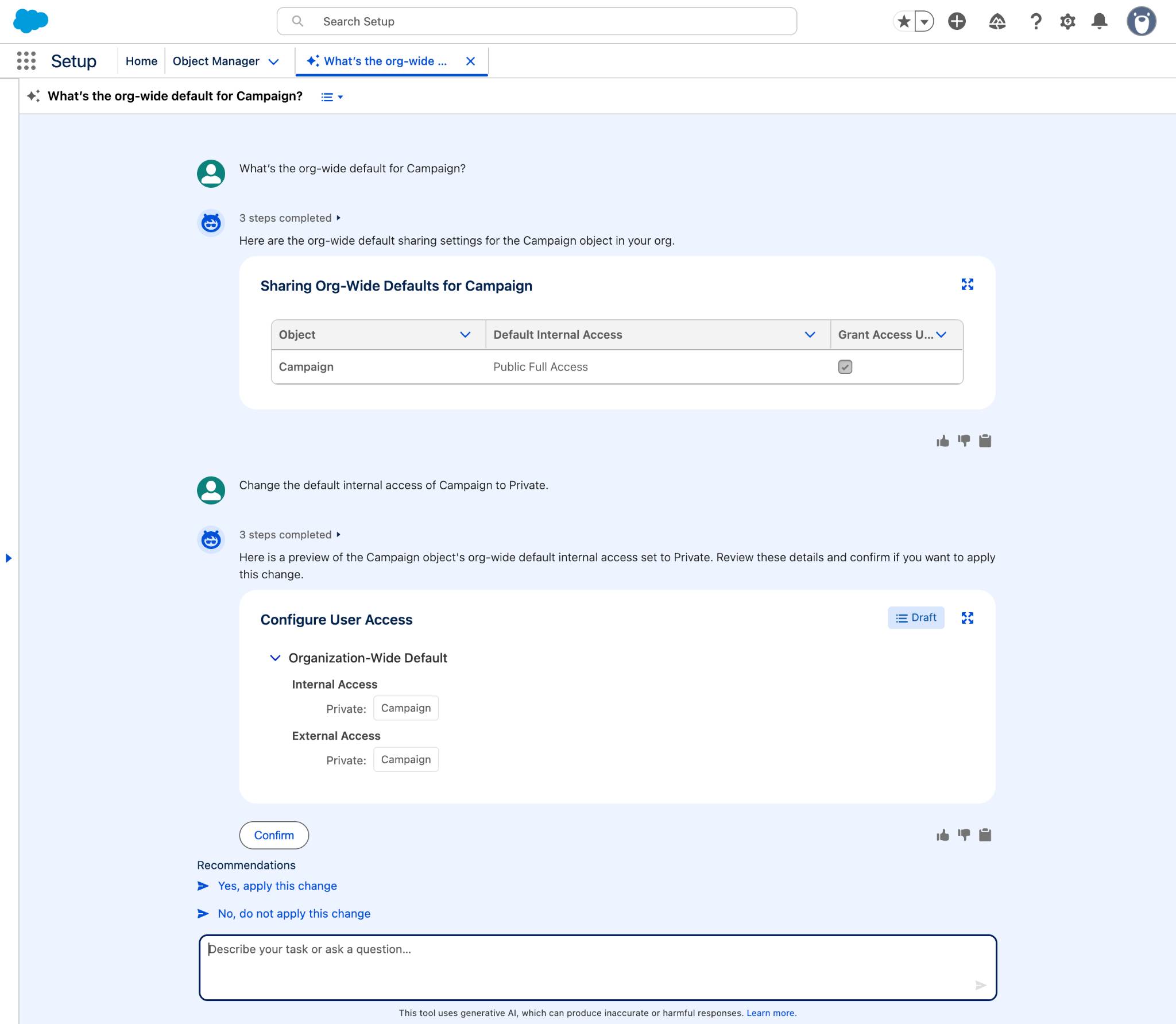Click the favorites star icon

tap(904, 22)
